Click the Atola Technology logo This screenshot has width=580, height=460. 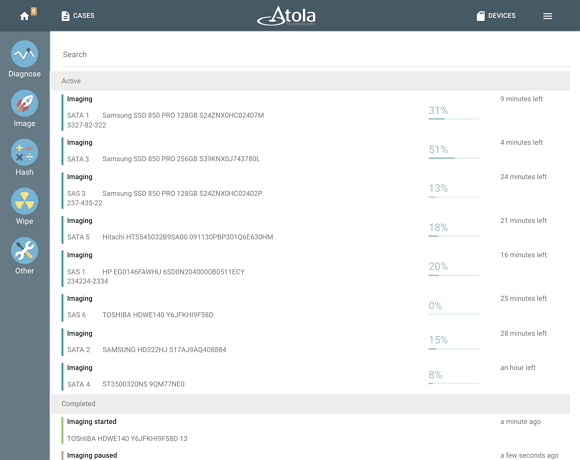click(x=286, y=16)
